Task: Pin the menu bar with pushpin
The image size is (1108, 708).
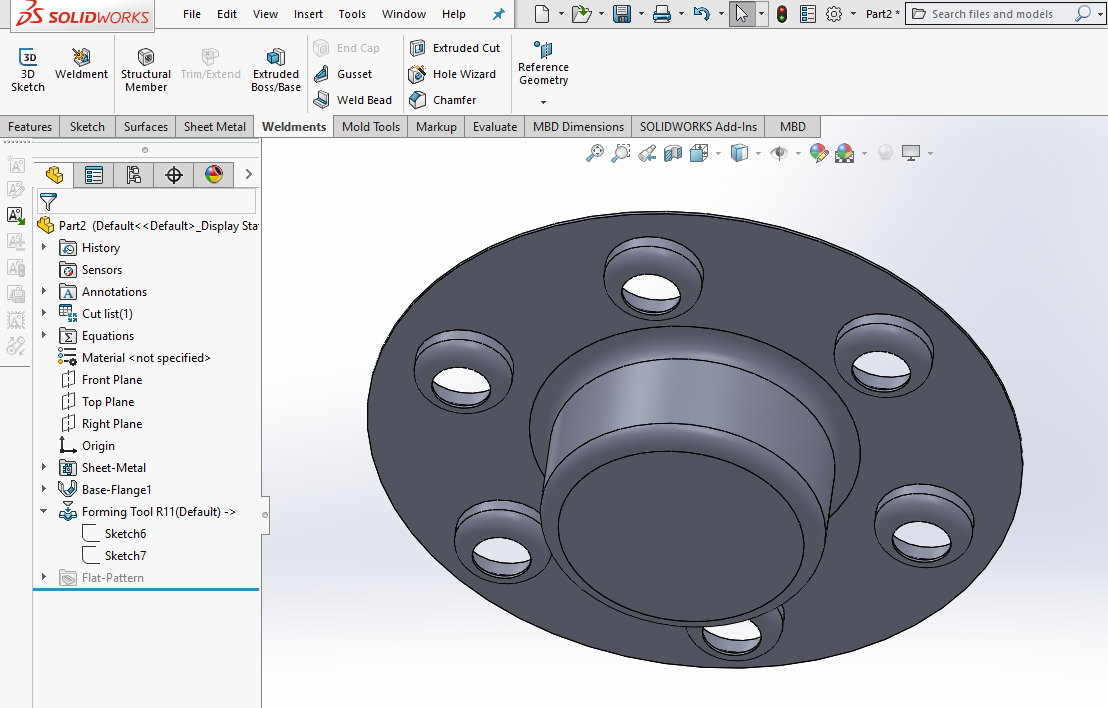Action: pos(498,14)
